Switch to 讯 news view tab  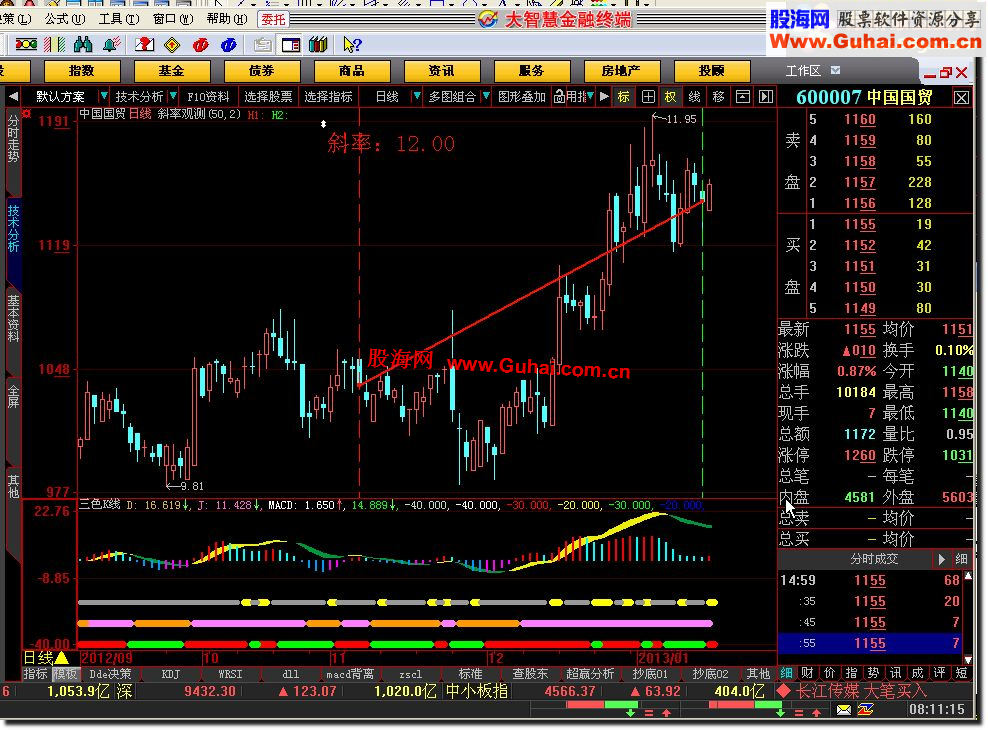tap(895, 673)
